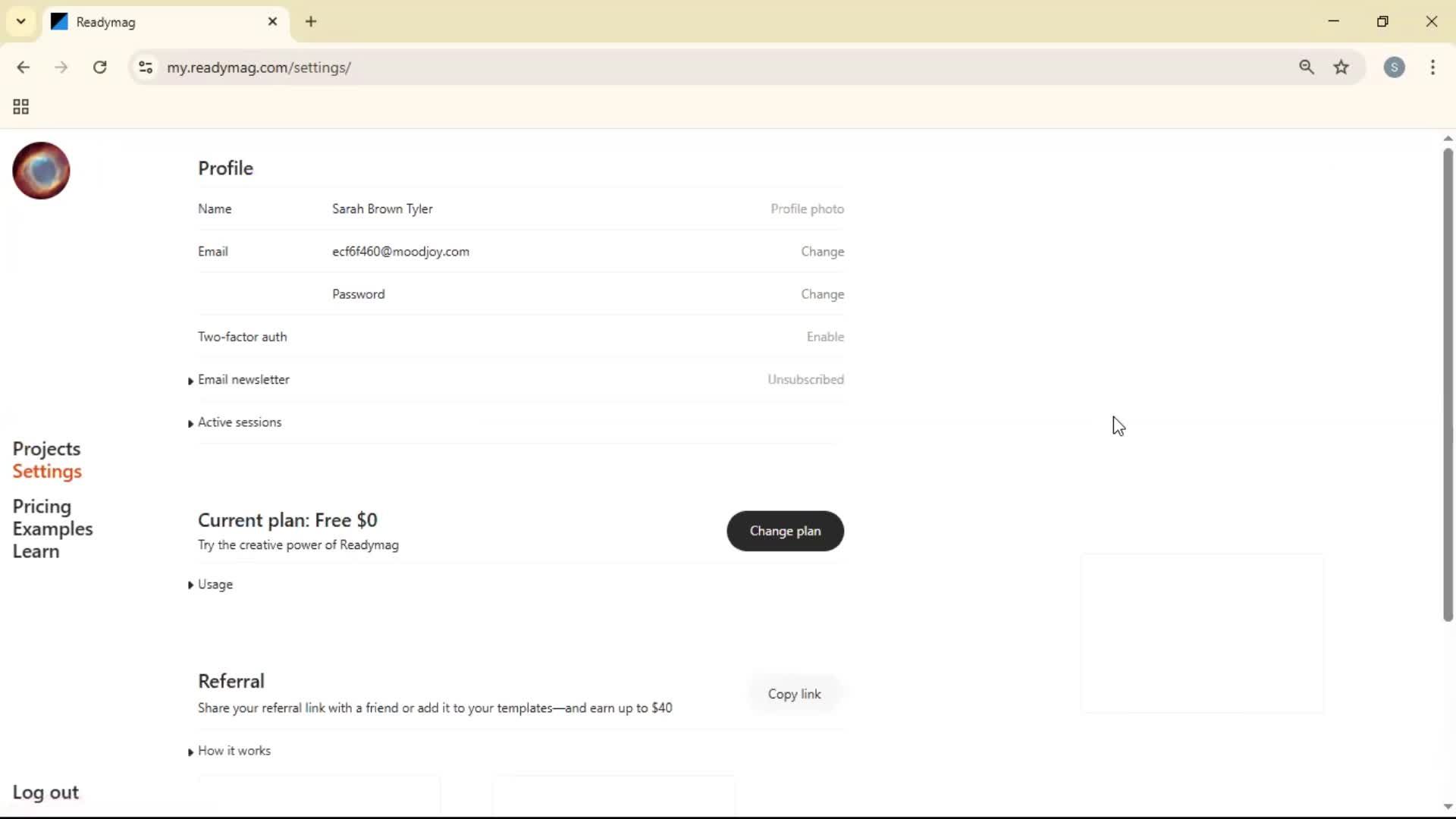Open a new tab with the plus icon
Image resolution: width=1456 pixels, height=819 pixels.
click(311, 21)
